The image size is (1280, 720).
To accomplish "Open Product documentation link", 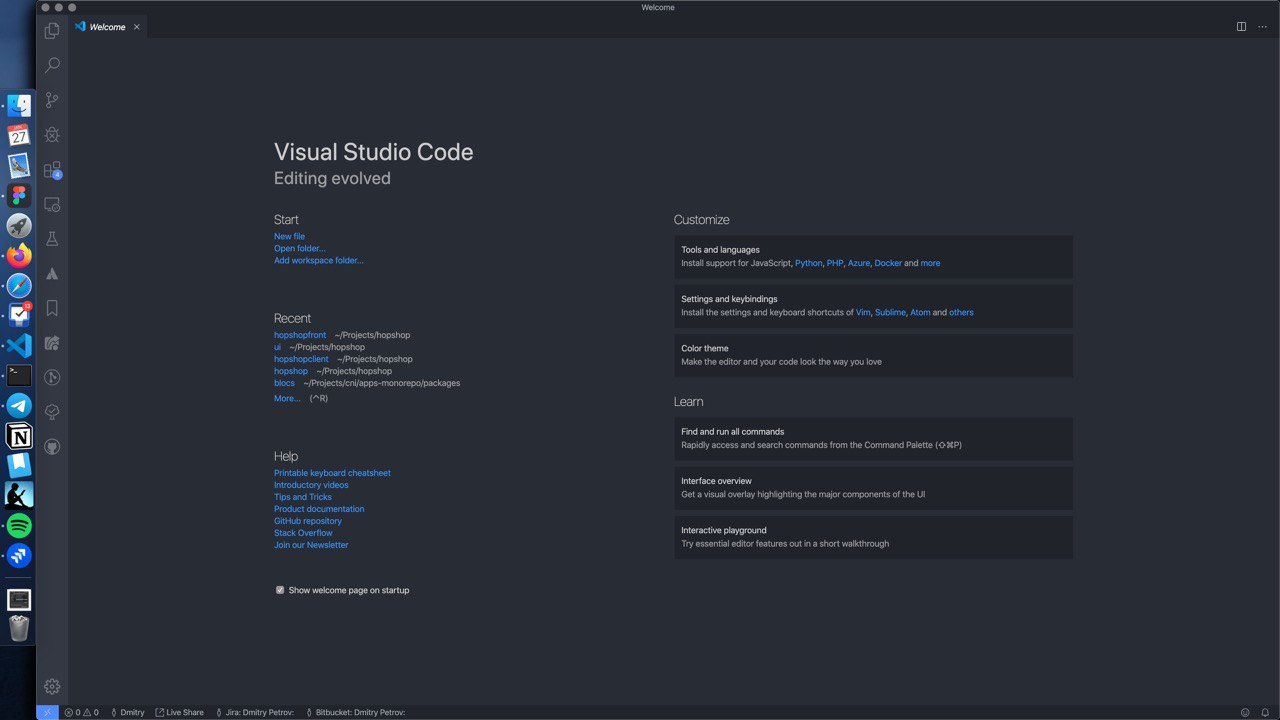I will 319,509.
